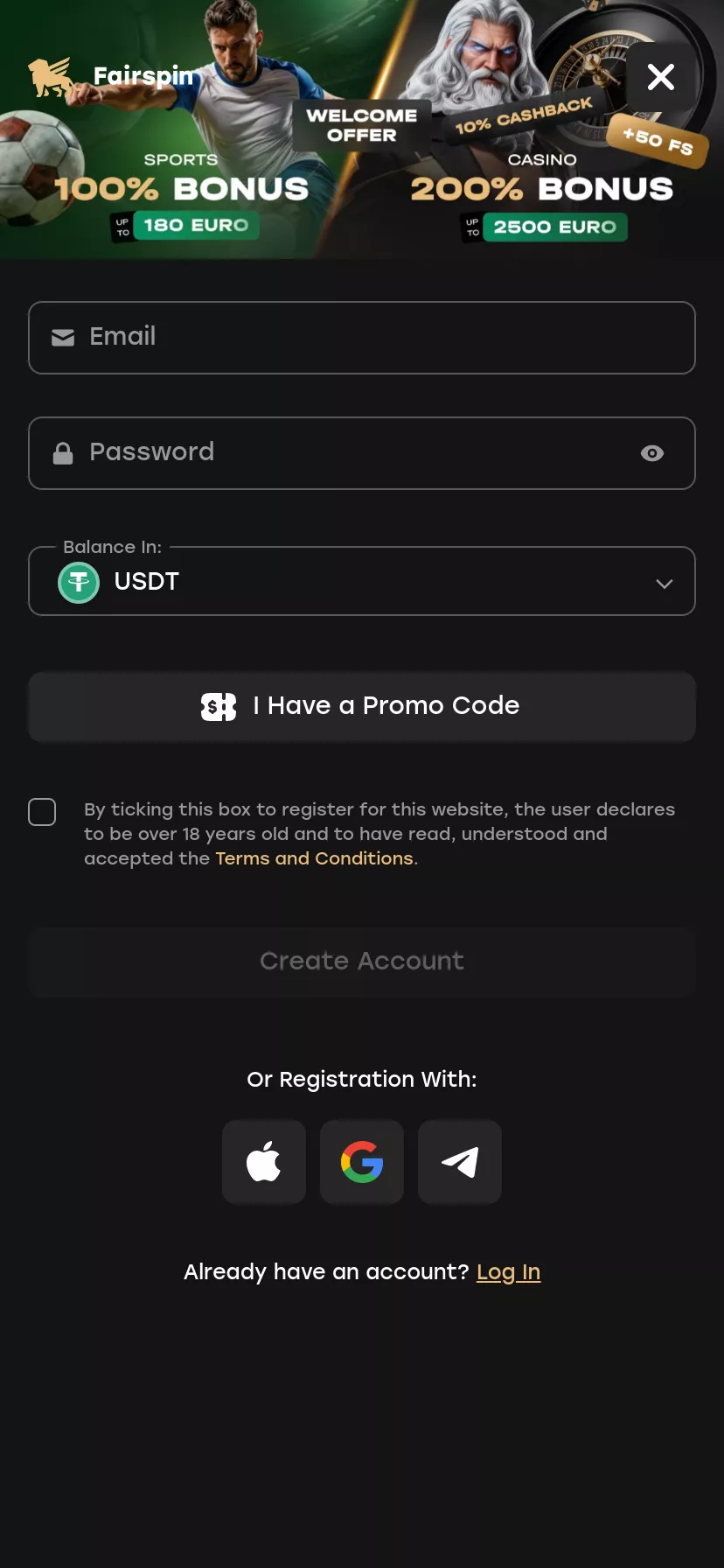Show password with the eye icon
This screenshot has width=724, height=1568.
tap(652, 453)
